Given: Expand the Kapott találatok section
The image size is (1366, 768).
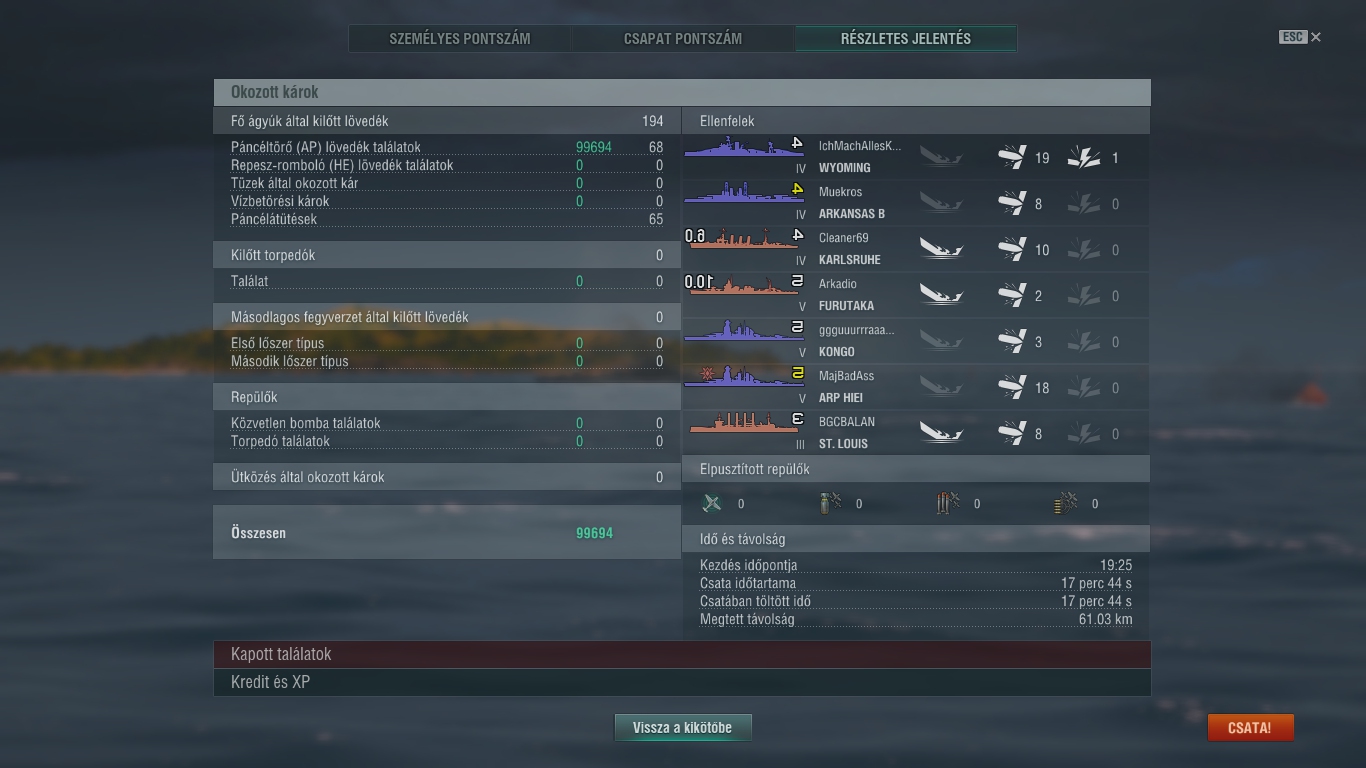Looking at the screenshot, I should pyautogui.click(x=682, y=654).
